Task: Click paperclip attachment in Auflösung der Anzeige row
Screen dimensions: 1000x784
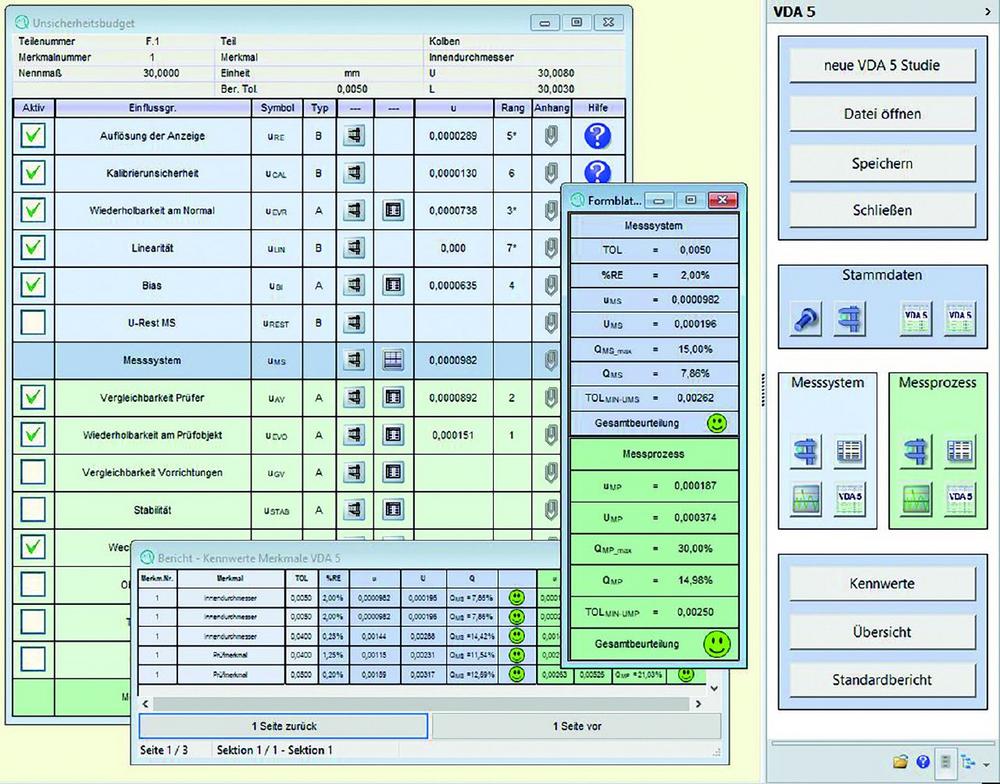Action: 551,136
